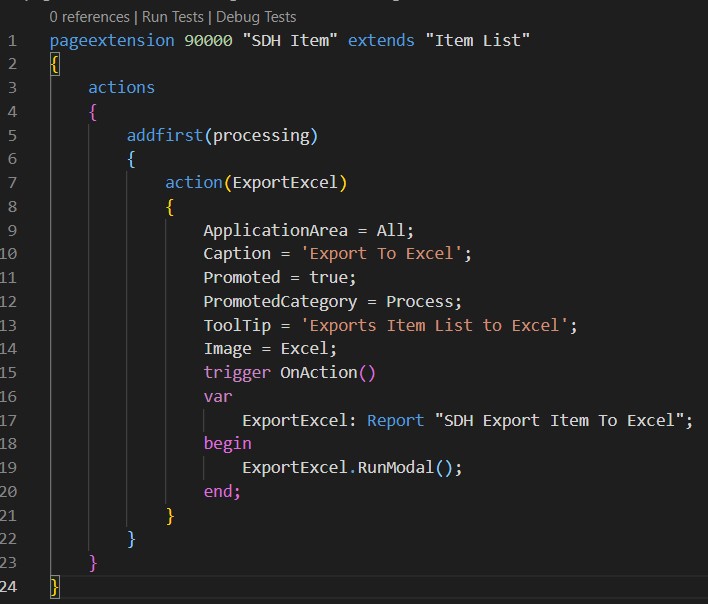
Task: Click the closing brace on line 24
Action: point(55,587)
